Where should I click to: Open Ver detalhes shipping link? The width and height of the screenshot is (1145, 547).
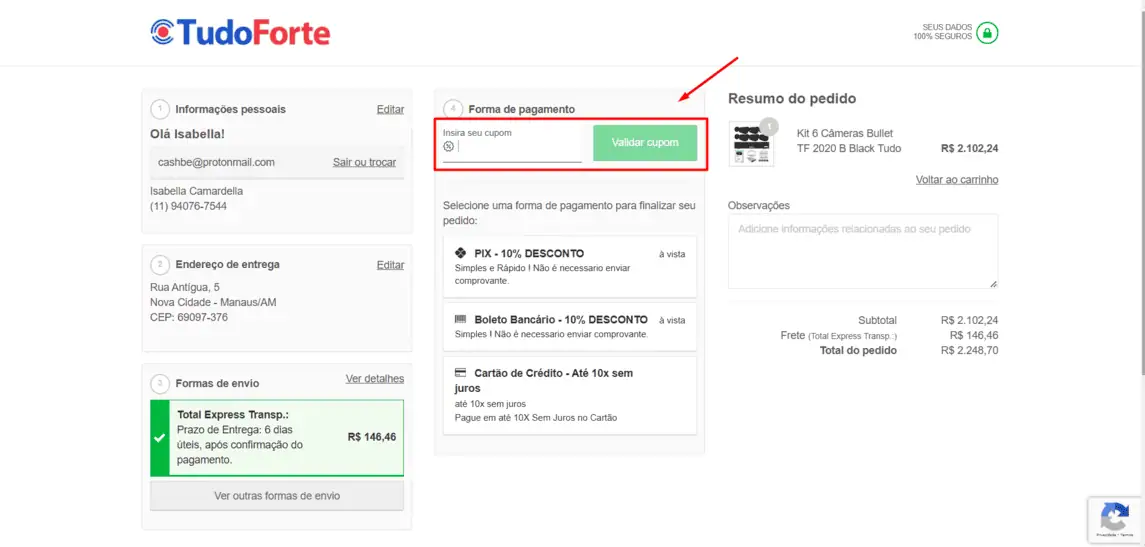click(375, 379)
